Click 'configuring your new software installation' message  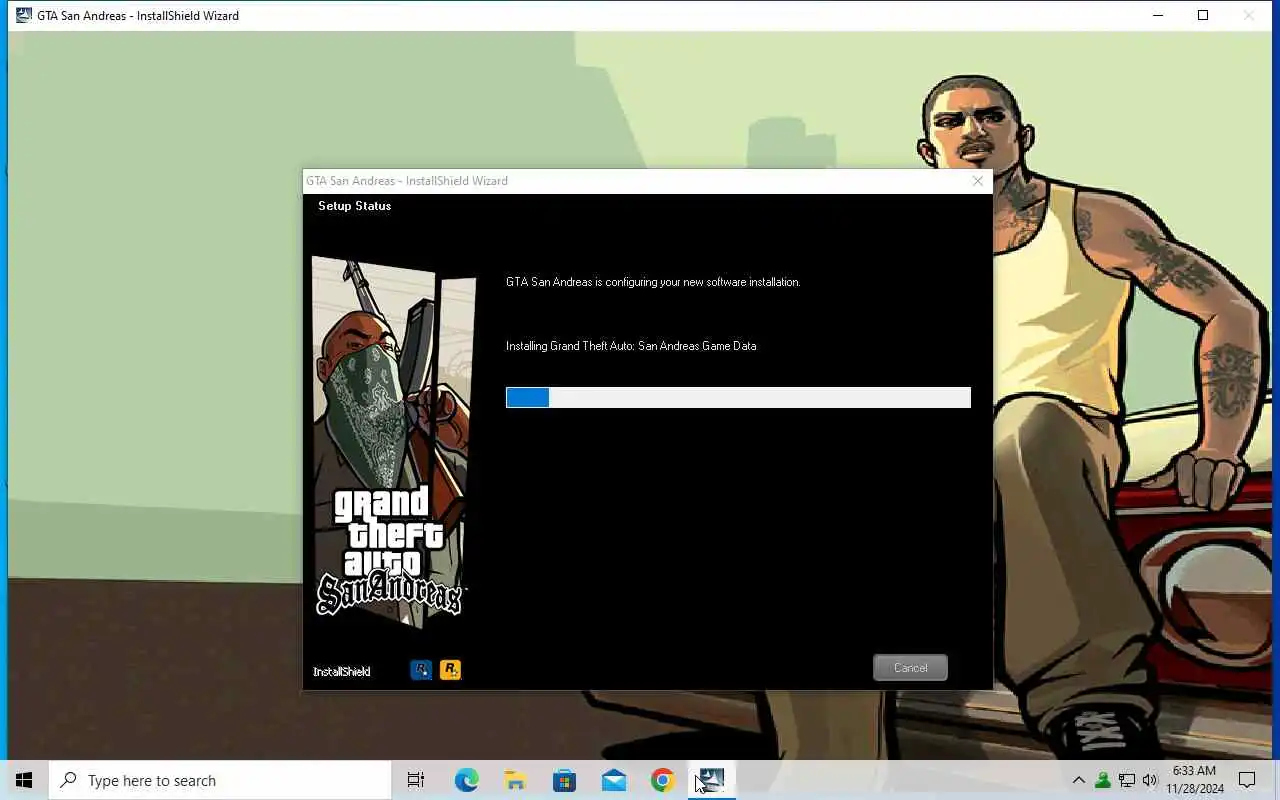coord(653,282)
